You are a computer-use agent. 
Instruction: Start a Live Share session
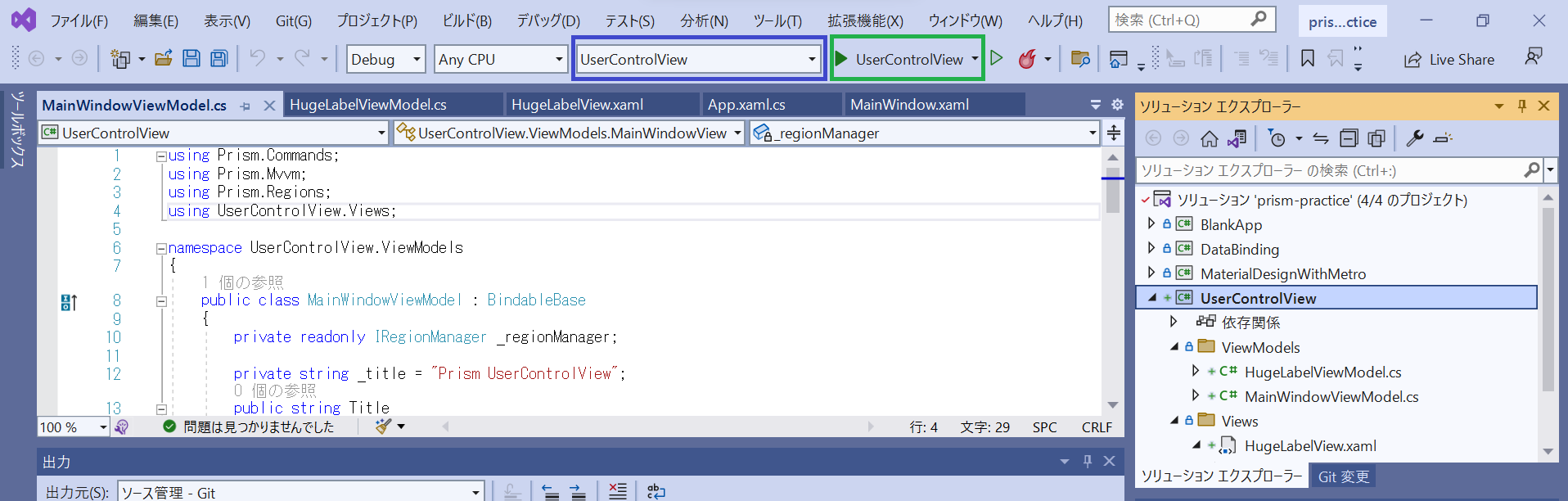click(x=1449, y=59)
